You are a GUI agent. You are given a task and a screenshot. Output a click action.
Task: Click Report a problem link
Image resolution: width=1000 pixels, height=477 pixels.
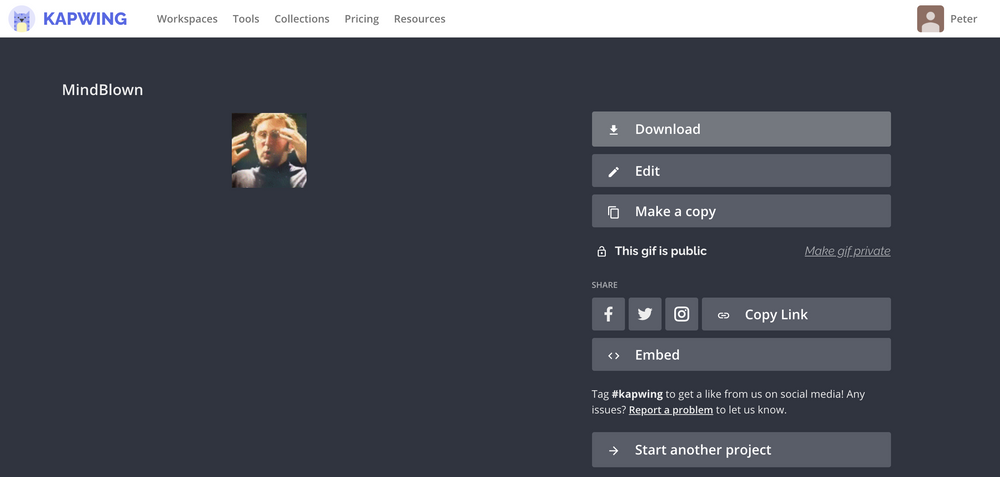pos(671,410)
